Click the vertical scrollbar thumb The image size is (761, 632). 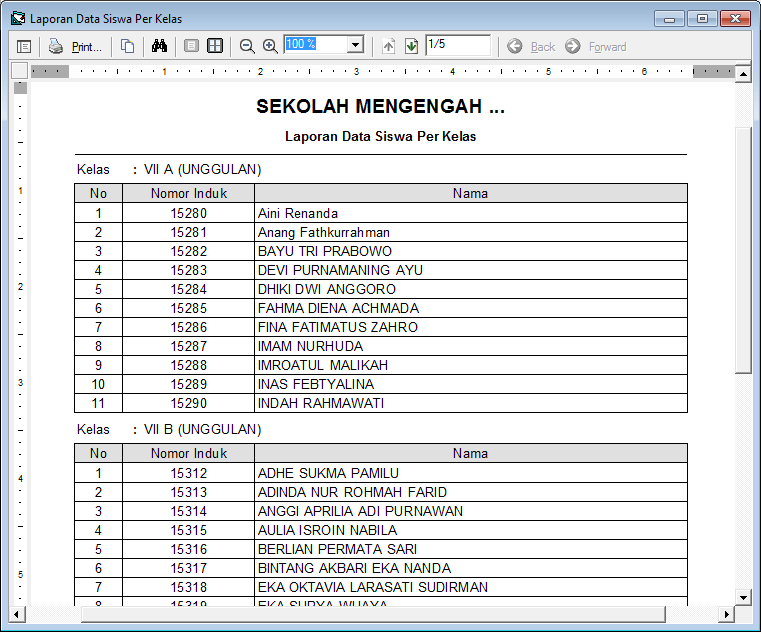(x=743, y=250)
